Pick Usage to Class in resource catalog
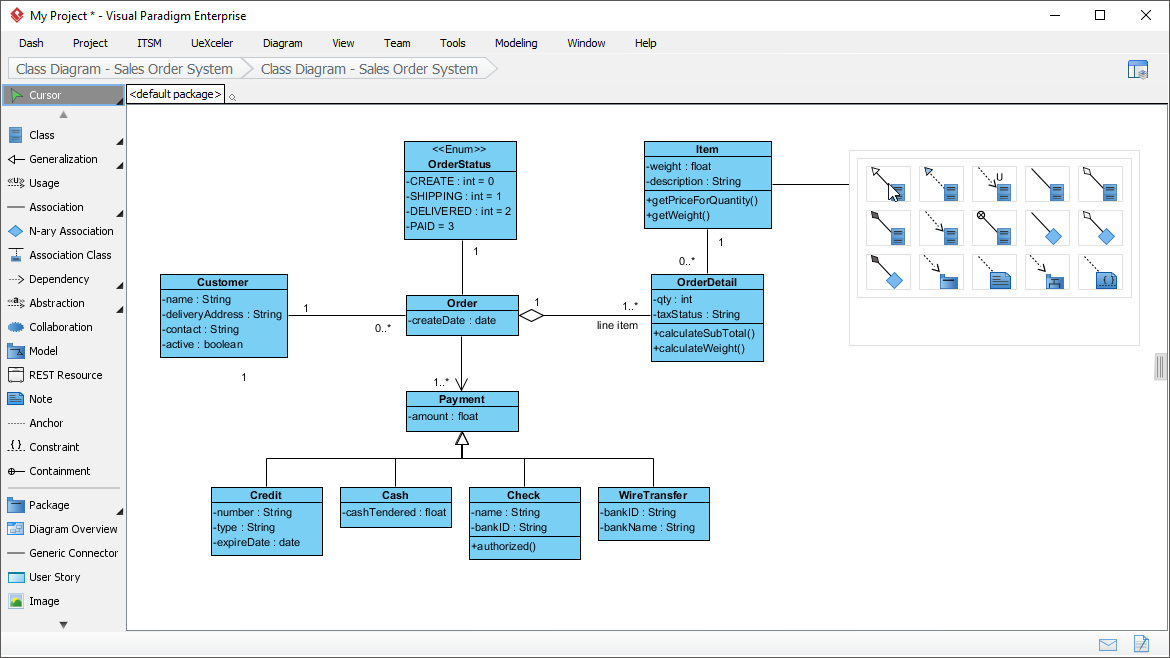1170x658 pixels. [x=994, y=184]
